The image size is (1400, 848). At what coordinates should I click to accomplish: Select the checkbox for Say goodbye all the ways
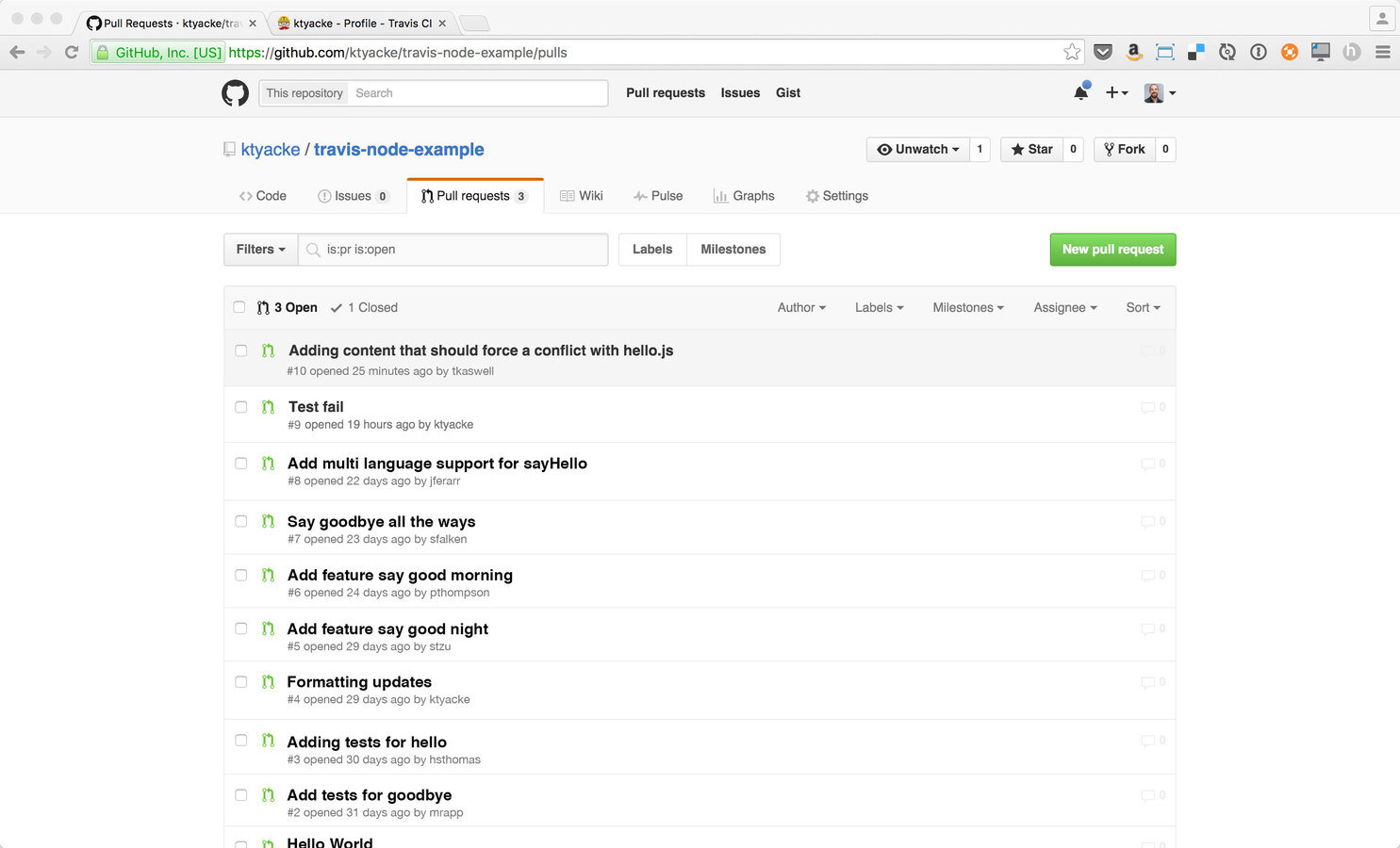click(x=241, y=521)
